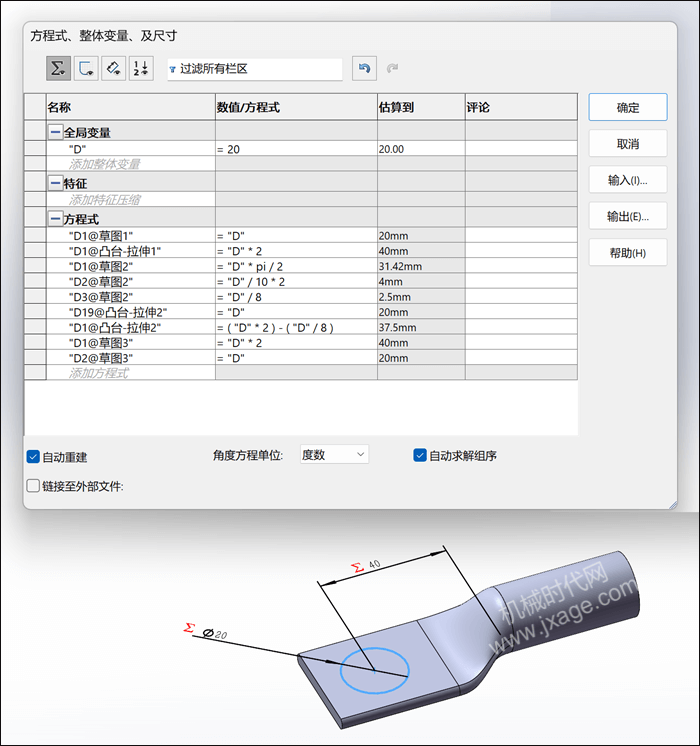Enable 链接至外部文件 checkbox
Image resolution: width=700 pixels, height=746 pixels.
point(33,486)
